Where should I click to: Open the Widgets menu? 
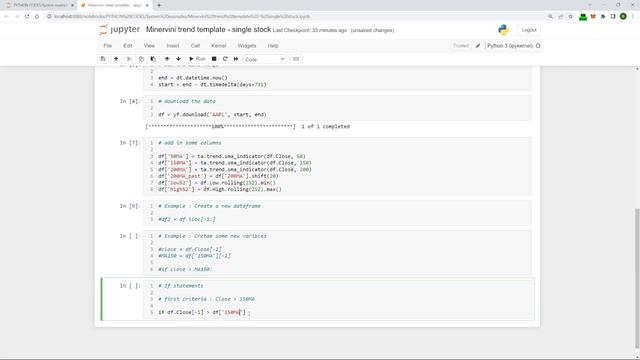[x=247, y=46]
